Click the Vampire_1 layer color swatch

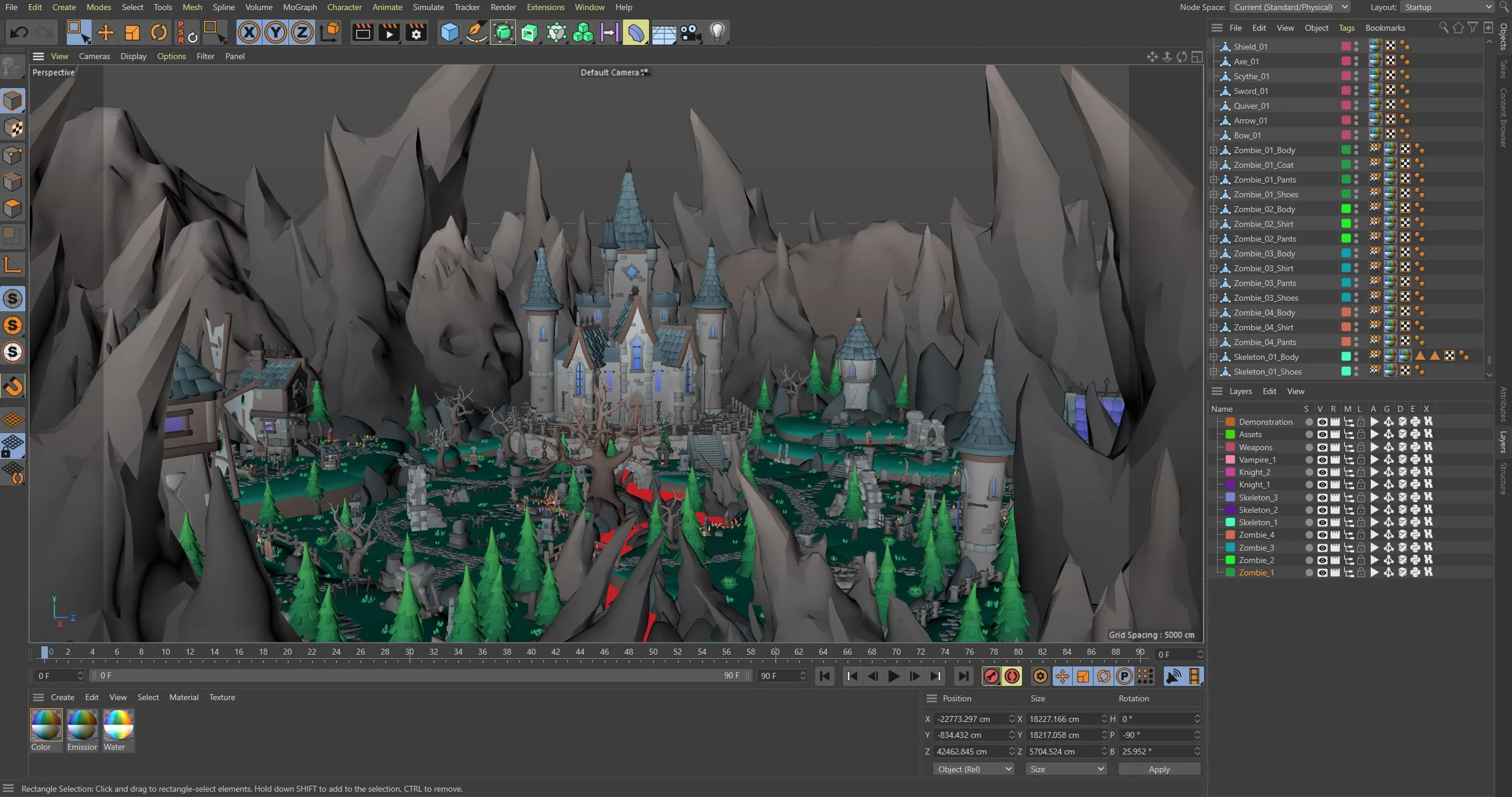pos(1231,460)
